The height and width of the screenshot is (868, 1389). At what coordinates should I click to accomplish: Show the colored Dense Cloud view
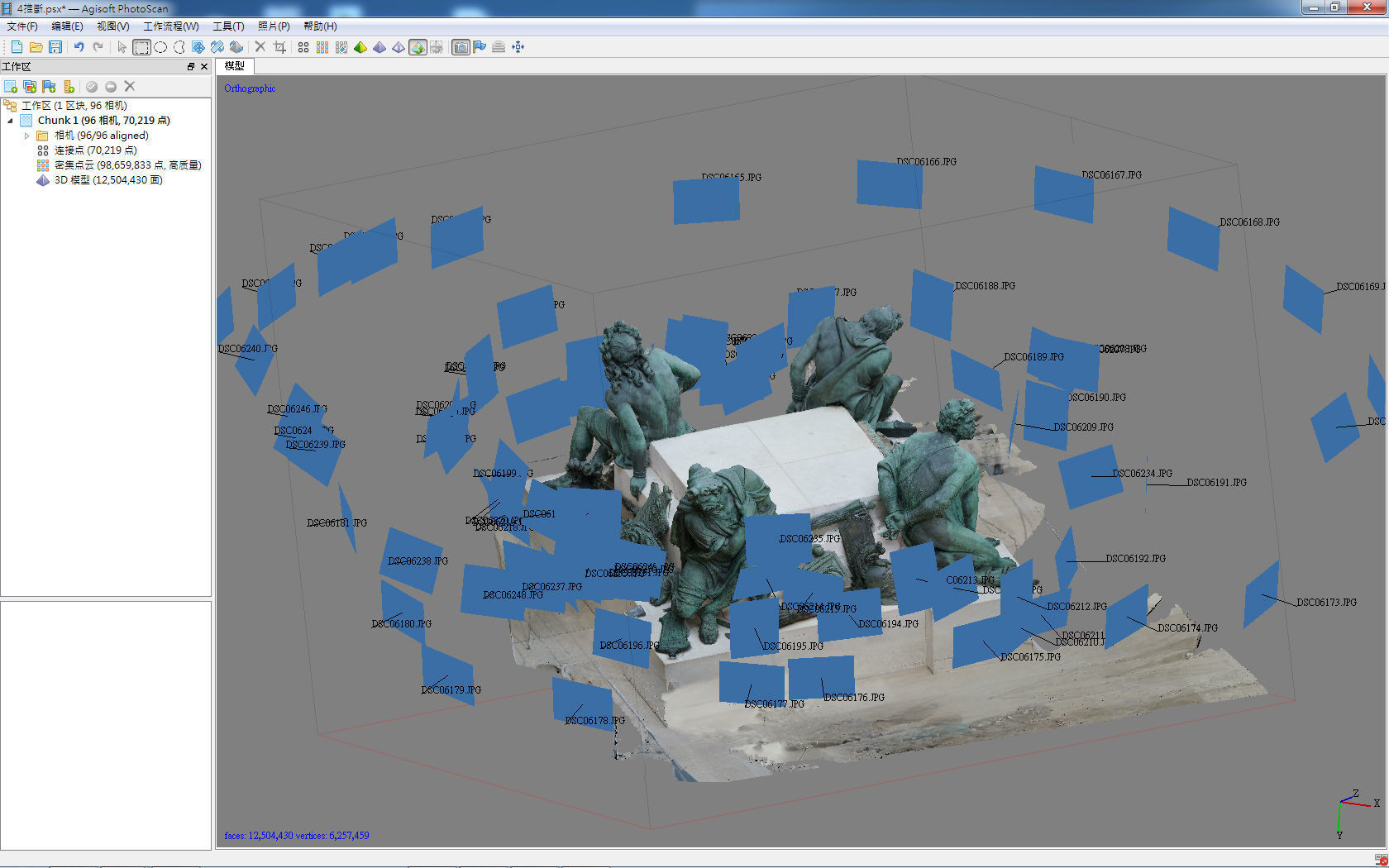click(322, 47)
